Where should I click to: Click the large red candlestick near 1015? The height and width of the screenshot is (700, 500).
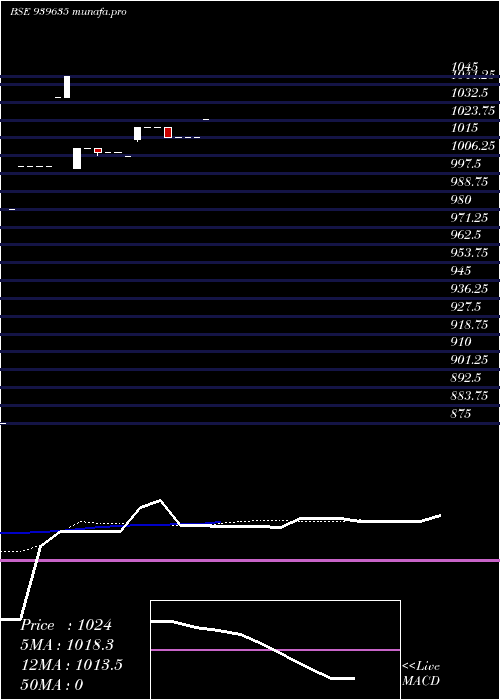pos(168,133)
